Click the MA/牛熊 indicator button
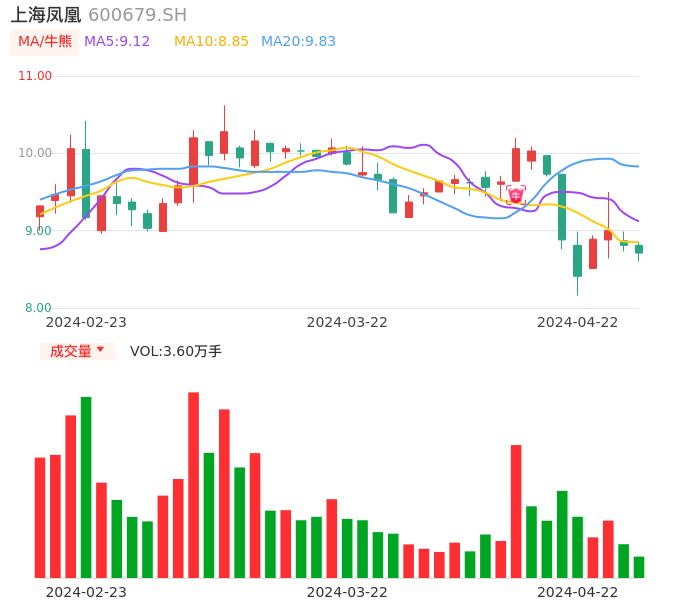The image size is (686, 606). coord(45,42)
